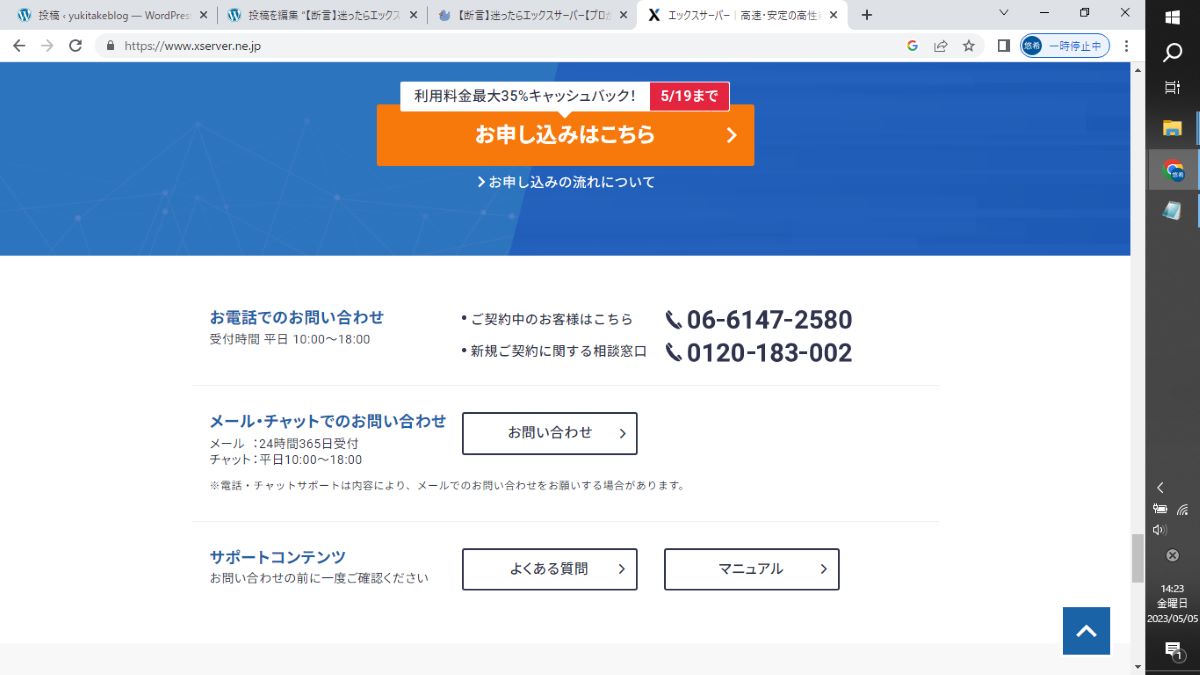Open the マニュアル button

pyautogui.click(x=751, y=569)
